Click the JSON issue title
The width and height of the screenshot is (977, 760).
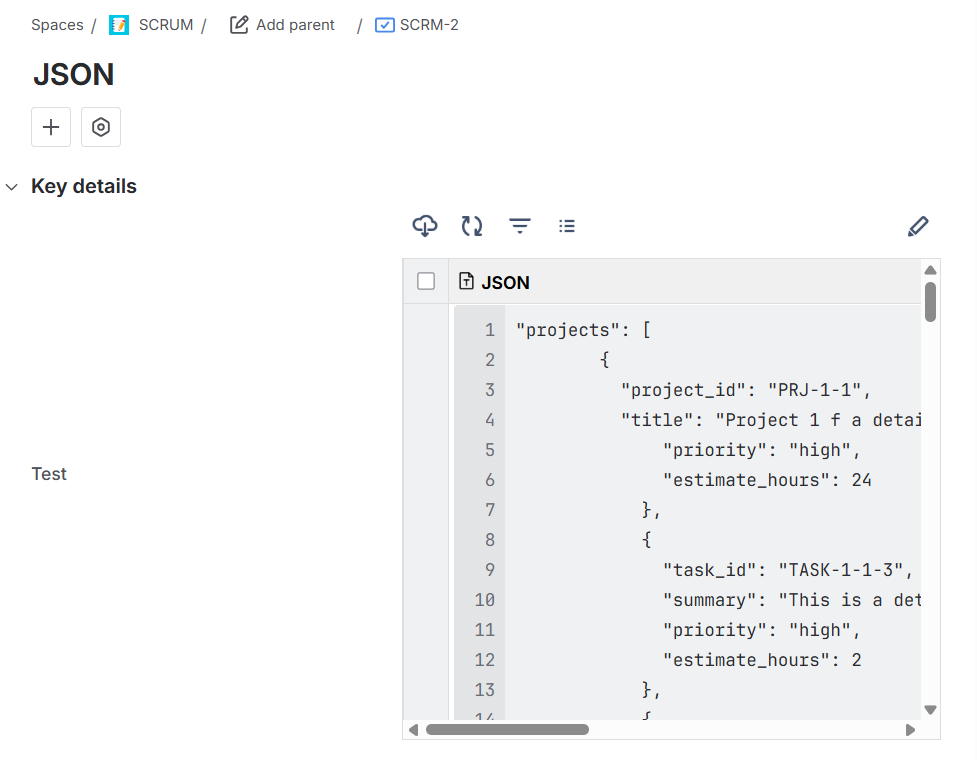pos(74,74)
